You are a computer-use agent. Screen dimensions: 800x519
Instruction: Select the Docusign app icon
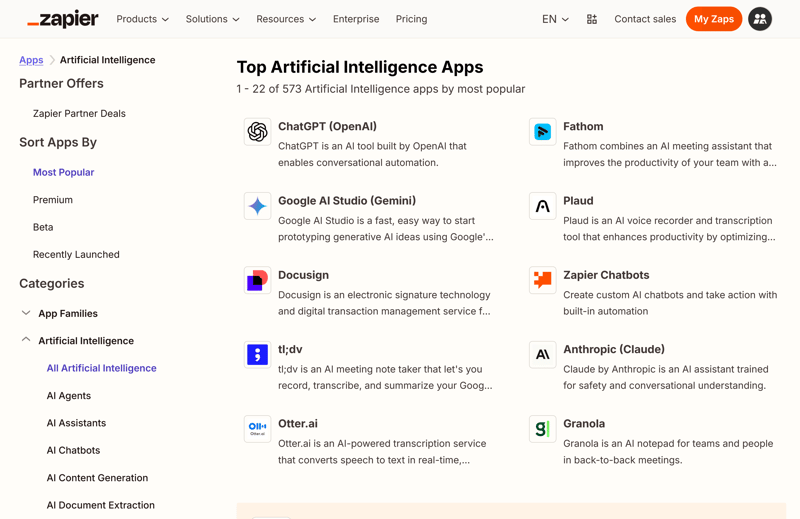pyautogui.click(x=257, y=280)
